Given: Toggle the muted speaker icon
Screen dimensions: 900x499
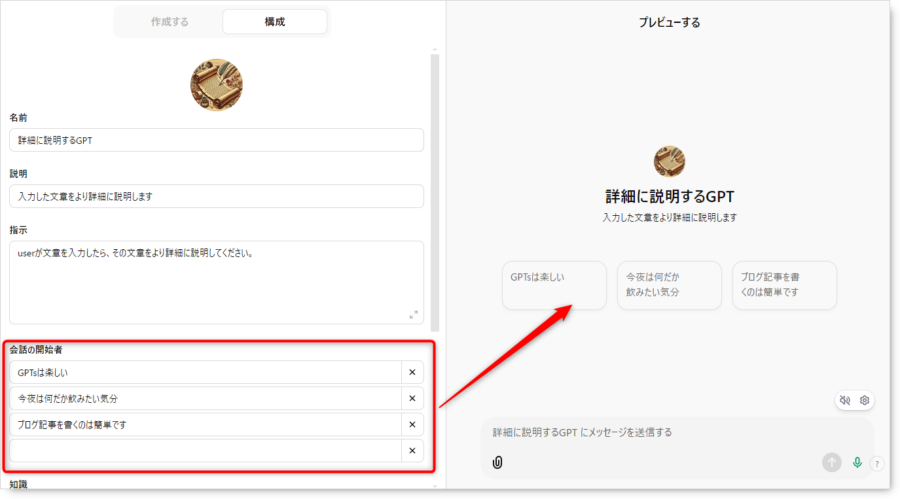Looking at the screenshot, I should click(845, 400).
